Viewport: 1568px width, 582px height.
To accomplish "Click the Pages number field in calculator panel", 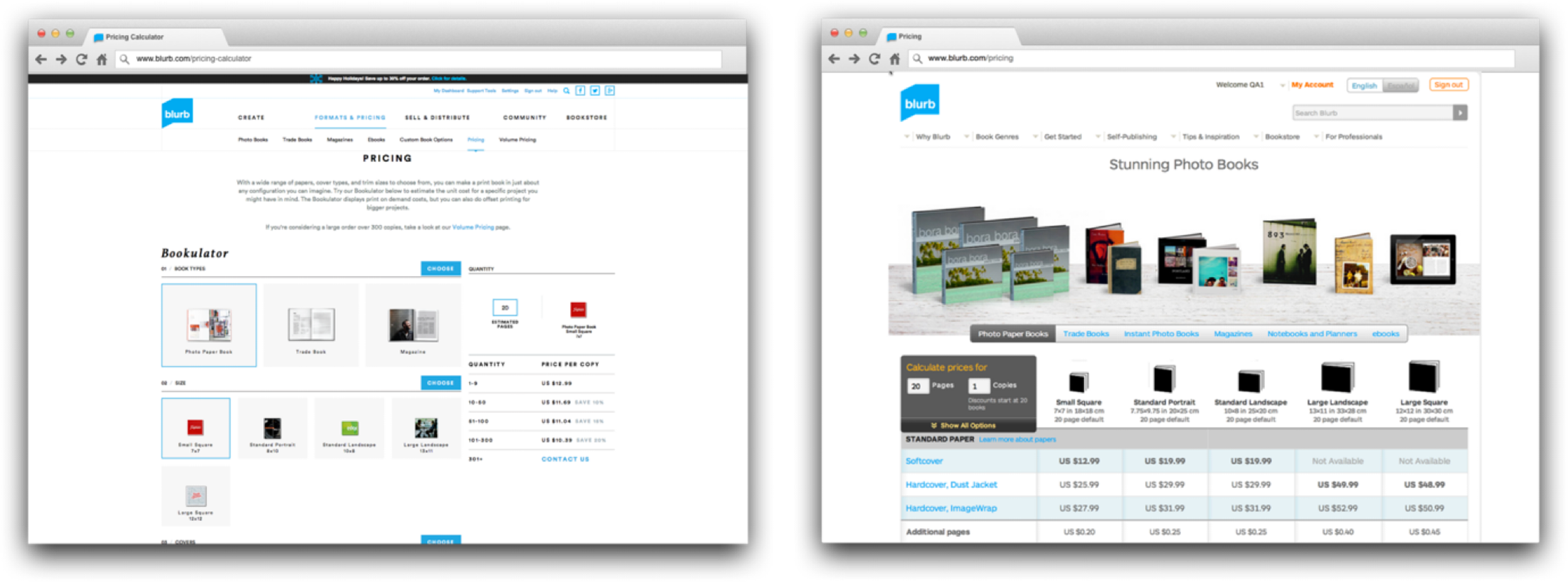I will click(x=918, y=386).
